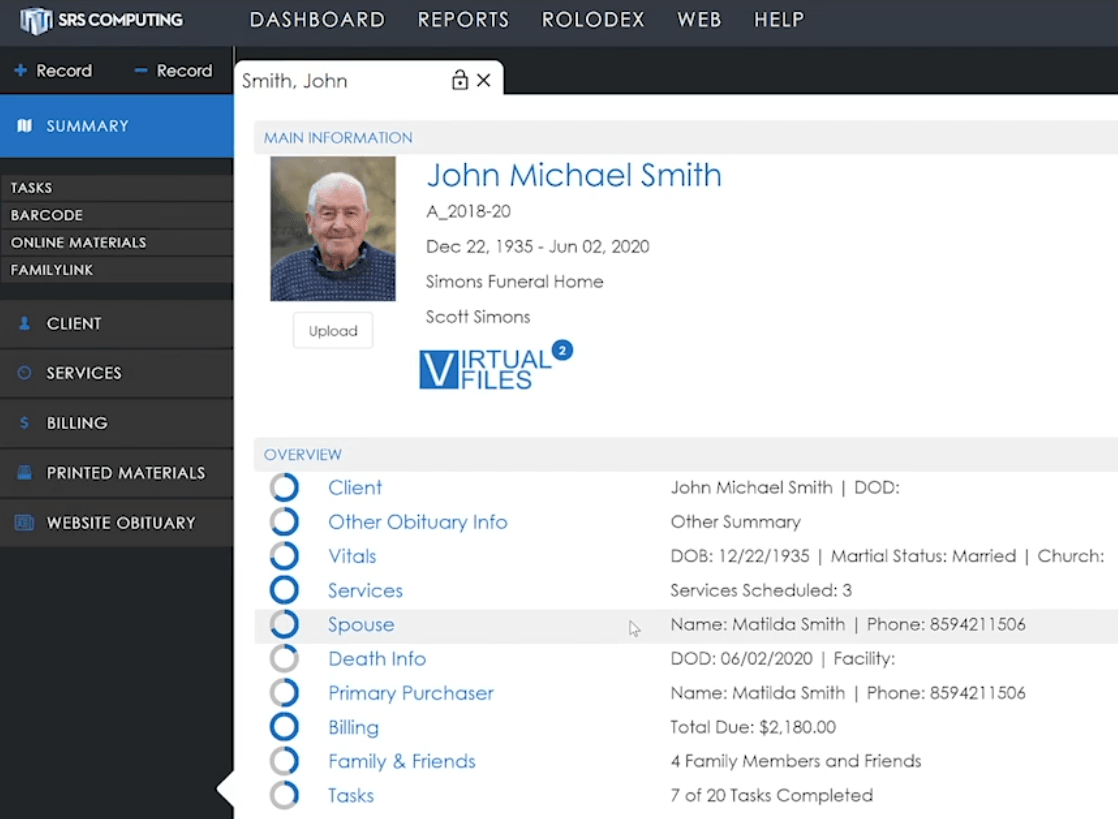Click John Smith's profile photo
Viewport: 1118px width, 819px height.
pyautogui.click(x=333, y=229)
